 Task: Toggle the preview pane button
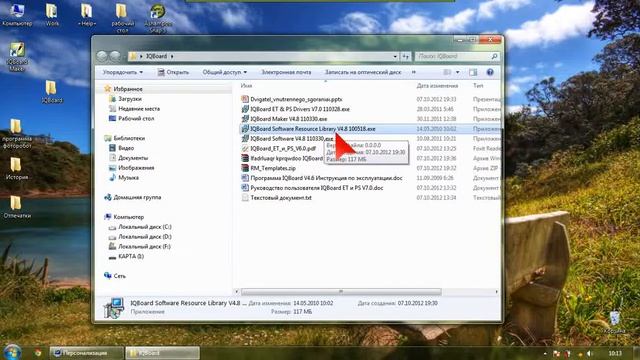pos(473,72)
